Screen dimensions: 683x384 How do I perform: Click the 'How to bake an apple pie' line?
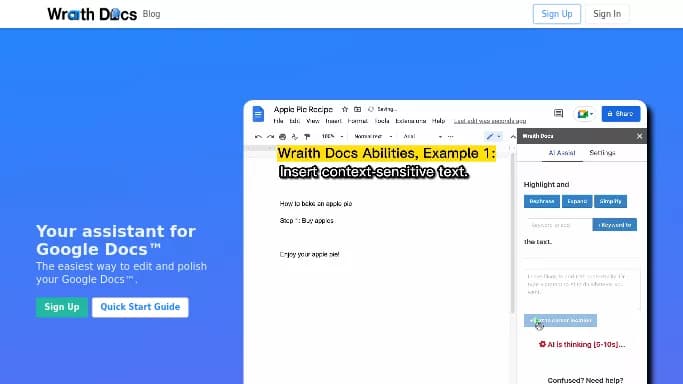coord(316,204)
